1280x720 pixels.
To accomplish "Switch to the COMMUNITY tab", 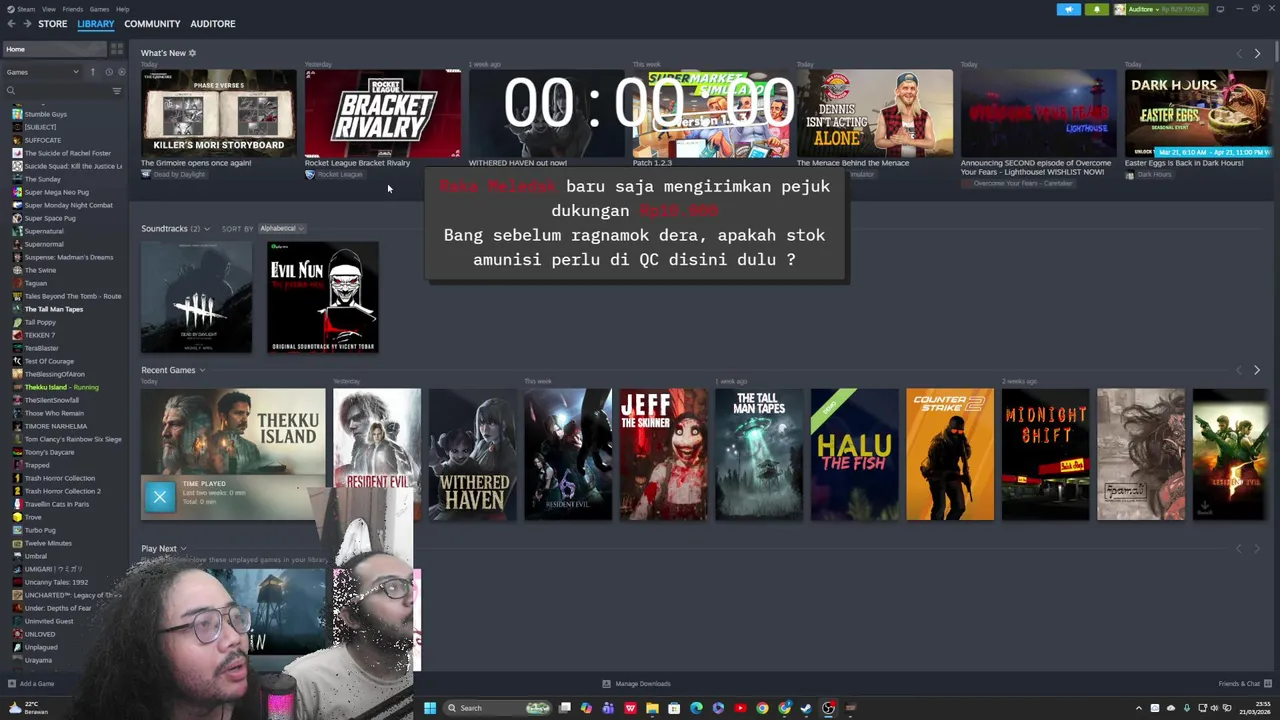I will [x=152, y=24].
